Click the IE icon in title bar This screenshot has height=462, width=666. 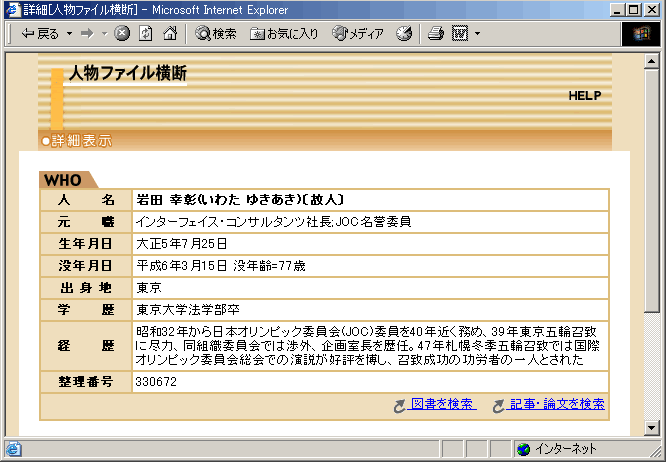[x=13, y=10]
